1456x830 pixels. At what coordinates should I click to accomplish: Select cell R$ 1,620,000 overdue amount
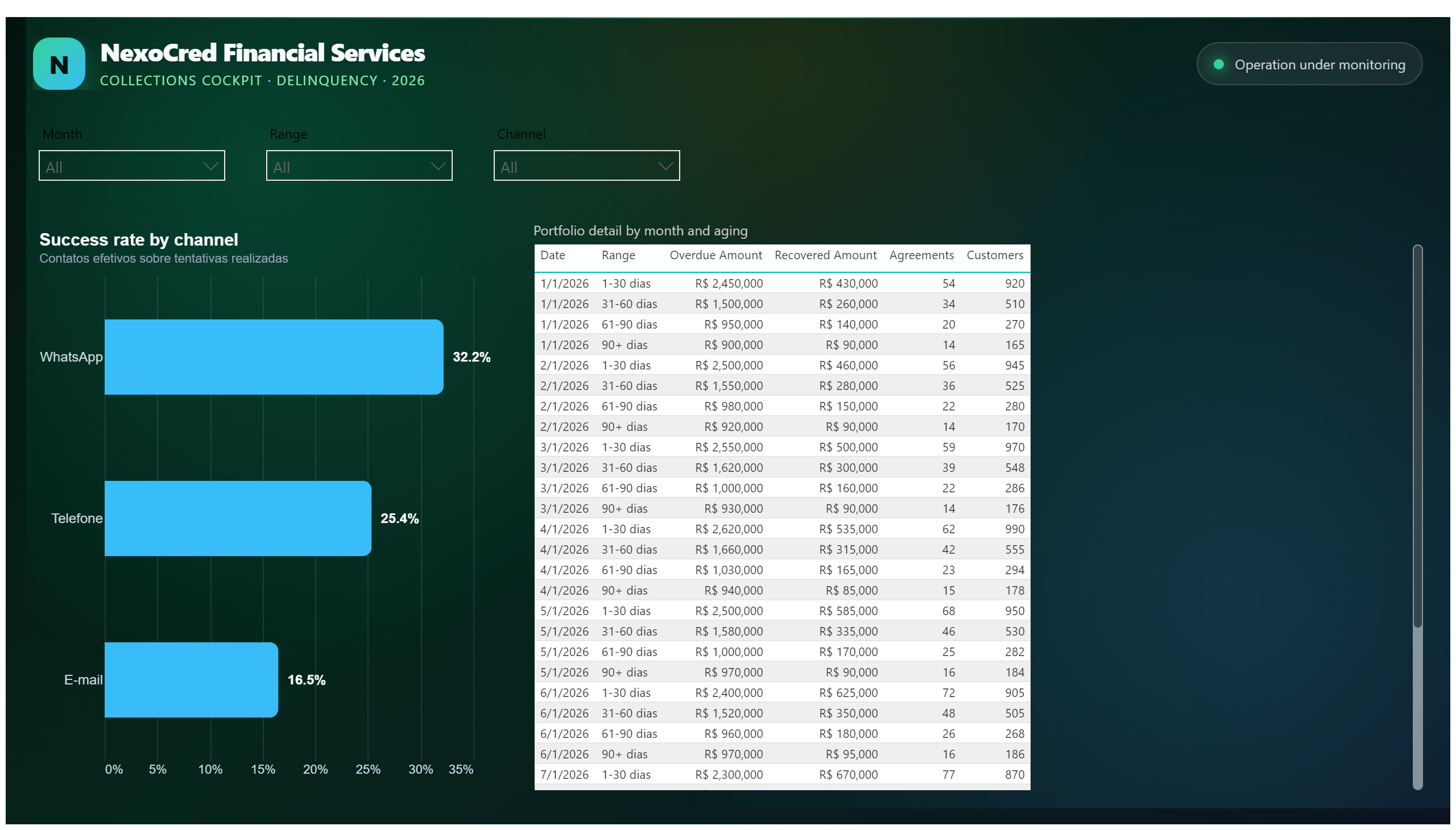[x=729, y=468]
